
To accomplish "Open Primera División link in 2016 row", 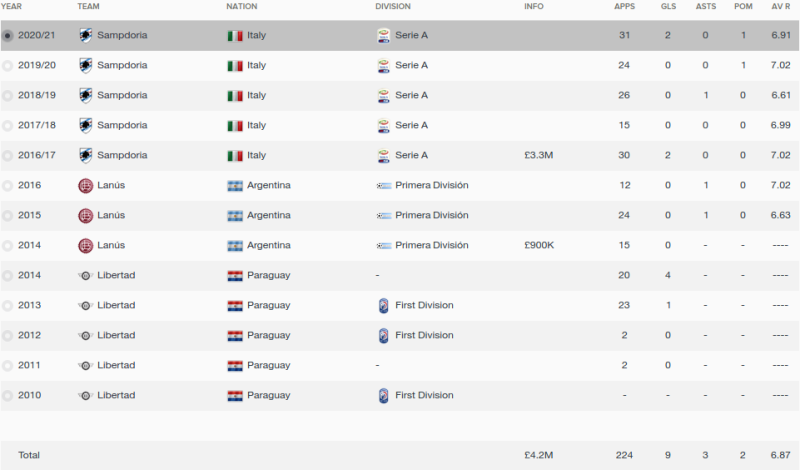I will tap(432, 185).
